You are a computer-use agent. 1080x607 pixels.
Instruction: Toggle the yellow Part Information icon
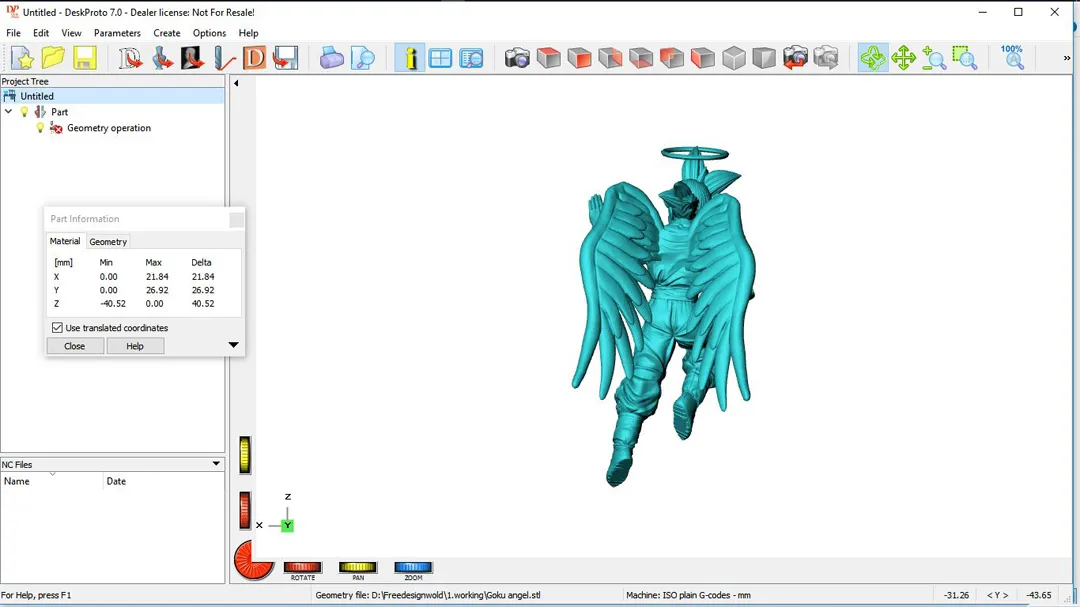click(410, 59)
